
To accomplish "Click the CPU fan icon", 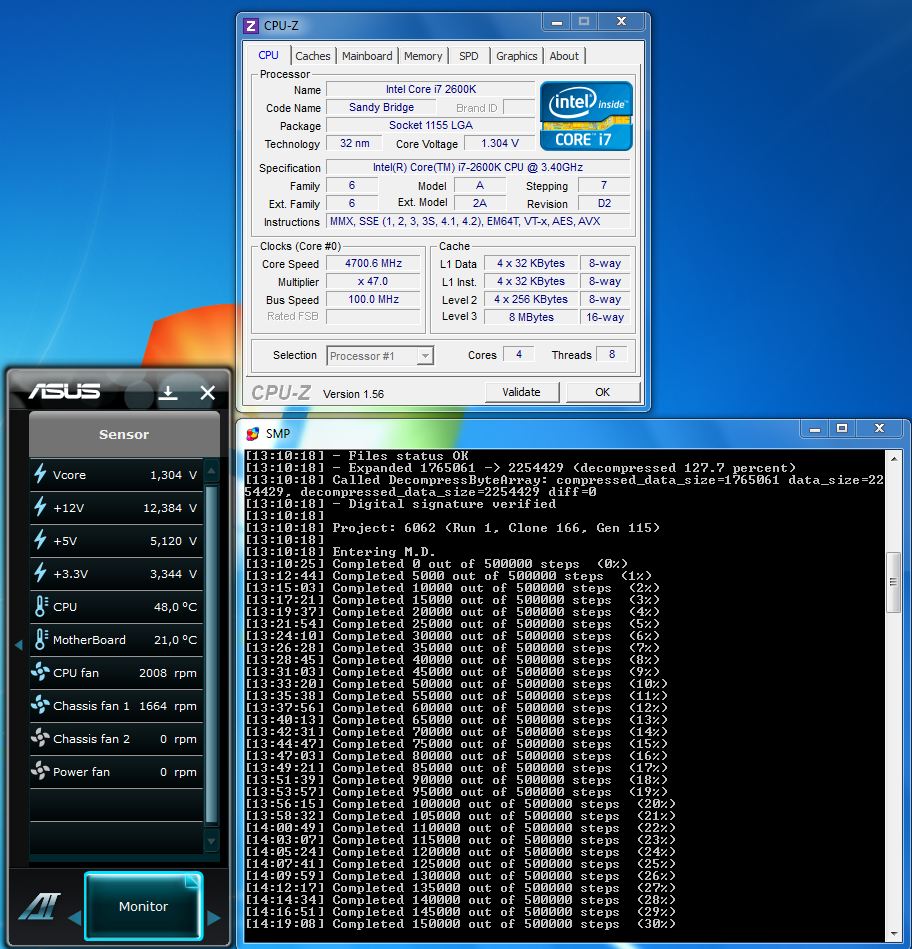I will coord(41,672).
